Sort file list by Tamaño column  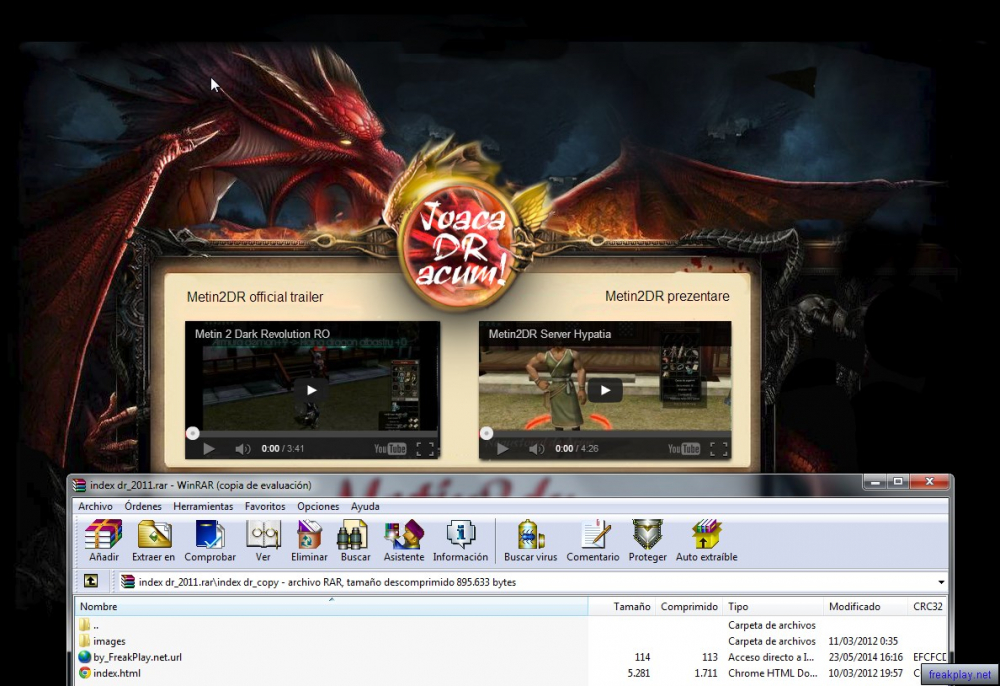click(x=621, y=606)
